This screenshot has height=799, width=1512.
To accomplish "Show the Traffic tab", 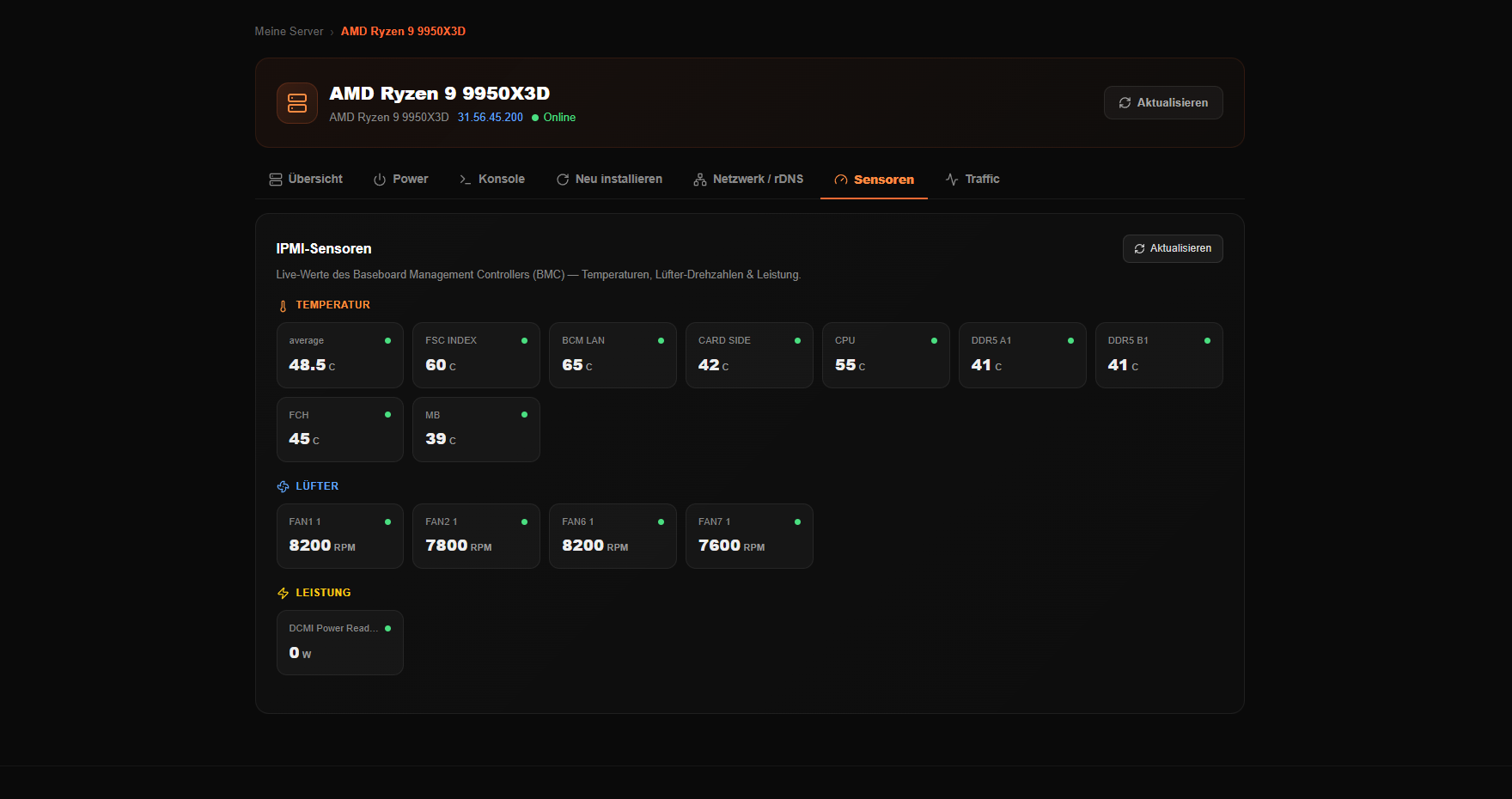I will [972, 180].
